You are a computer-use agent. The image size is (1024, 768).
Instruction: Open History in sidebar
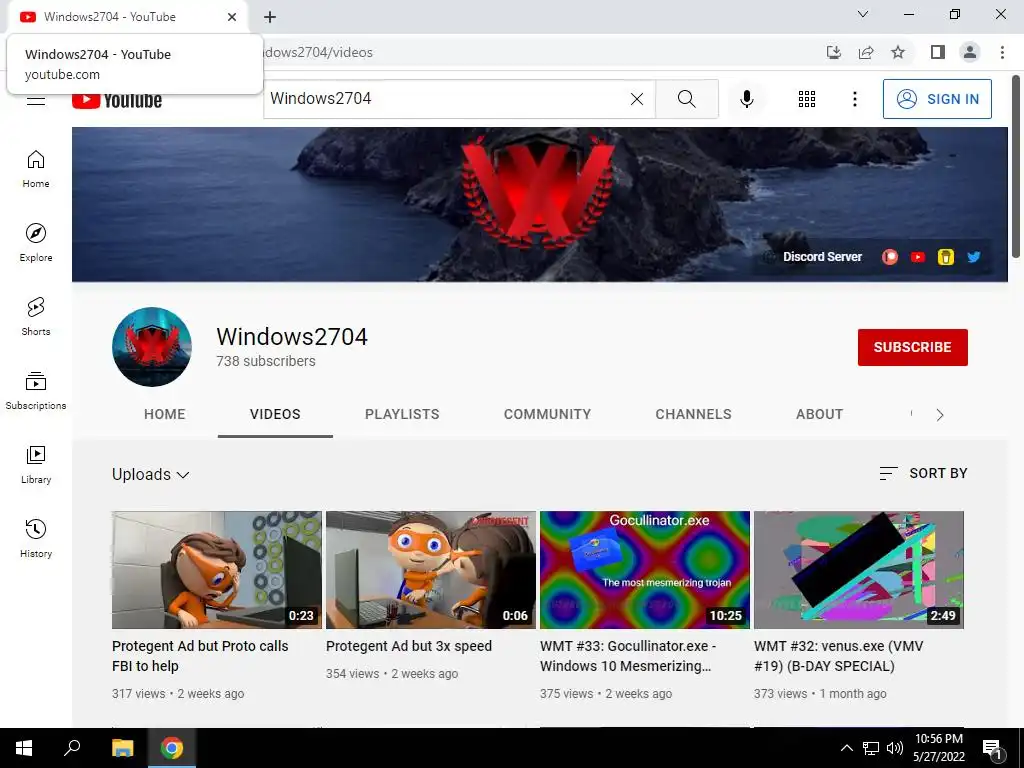pyautogui.click(x=36, y=538)
